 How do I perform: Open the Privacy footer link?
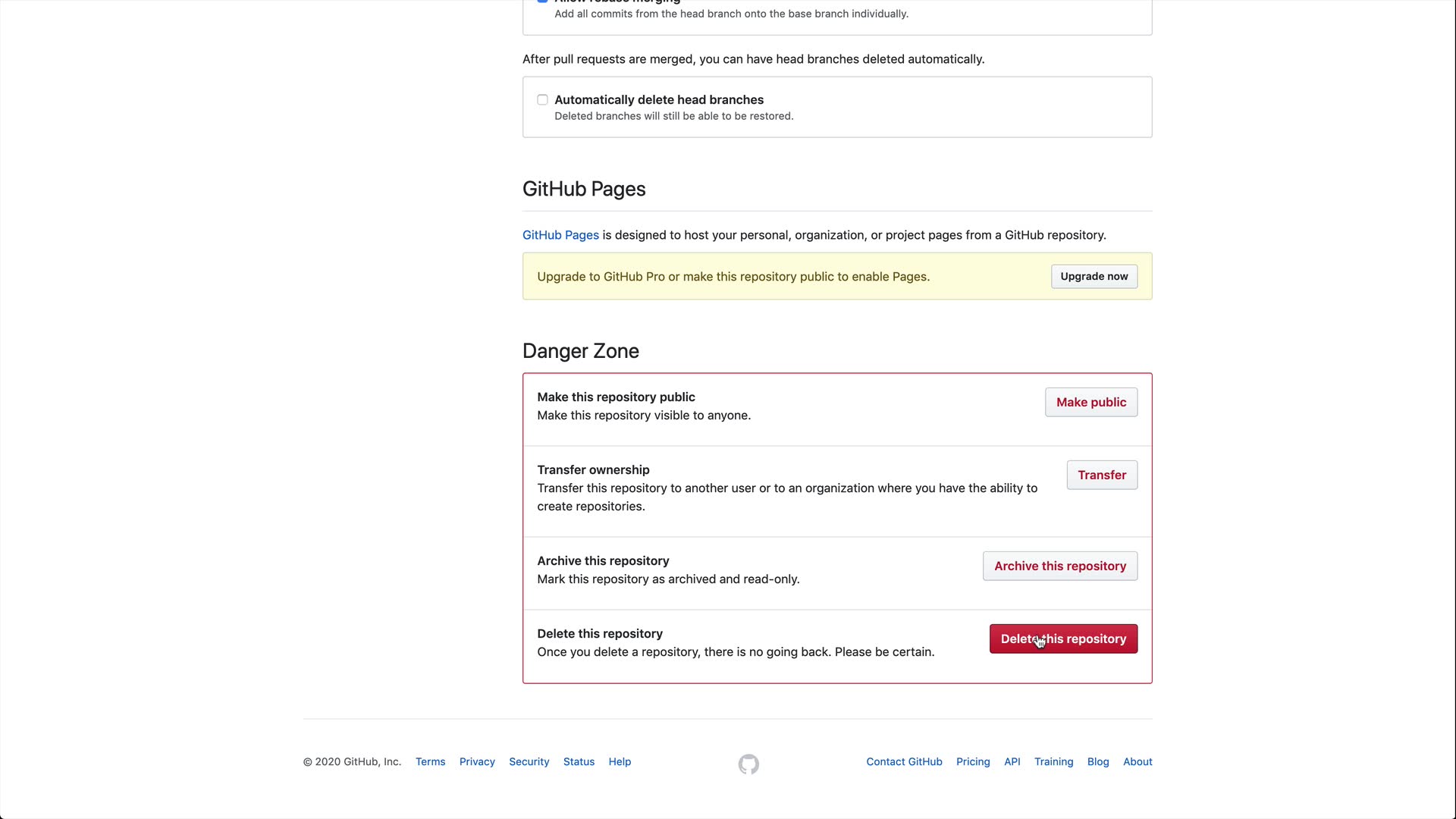[x=477, y=761]
